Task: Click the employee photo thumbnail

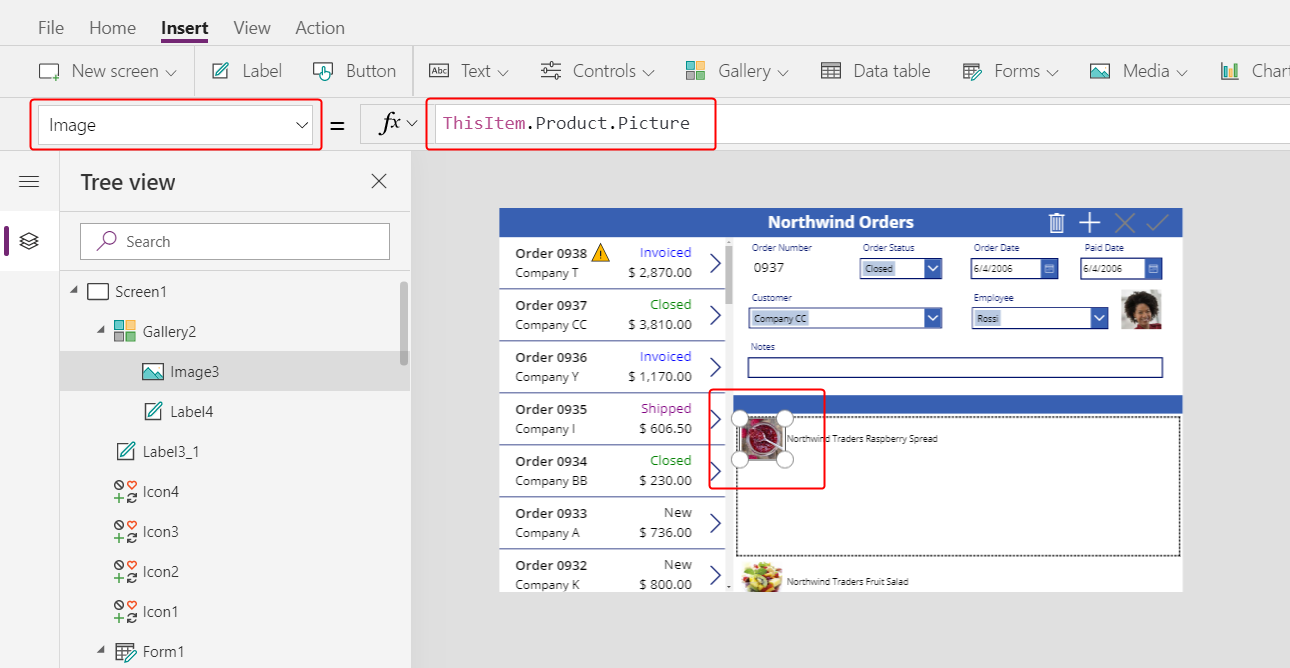Action: 1141,310
